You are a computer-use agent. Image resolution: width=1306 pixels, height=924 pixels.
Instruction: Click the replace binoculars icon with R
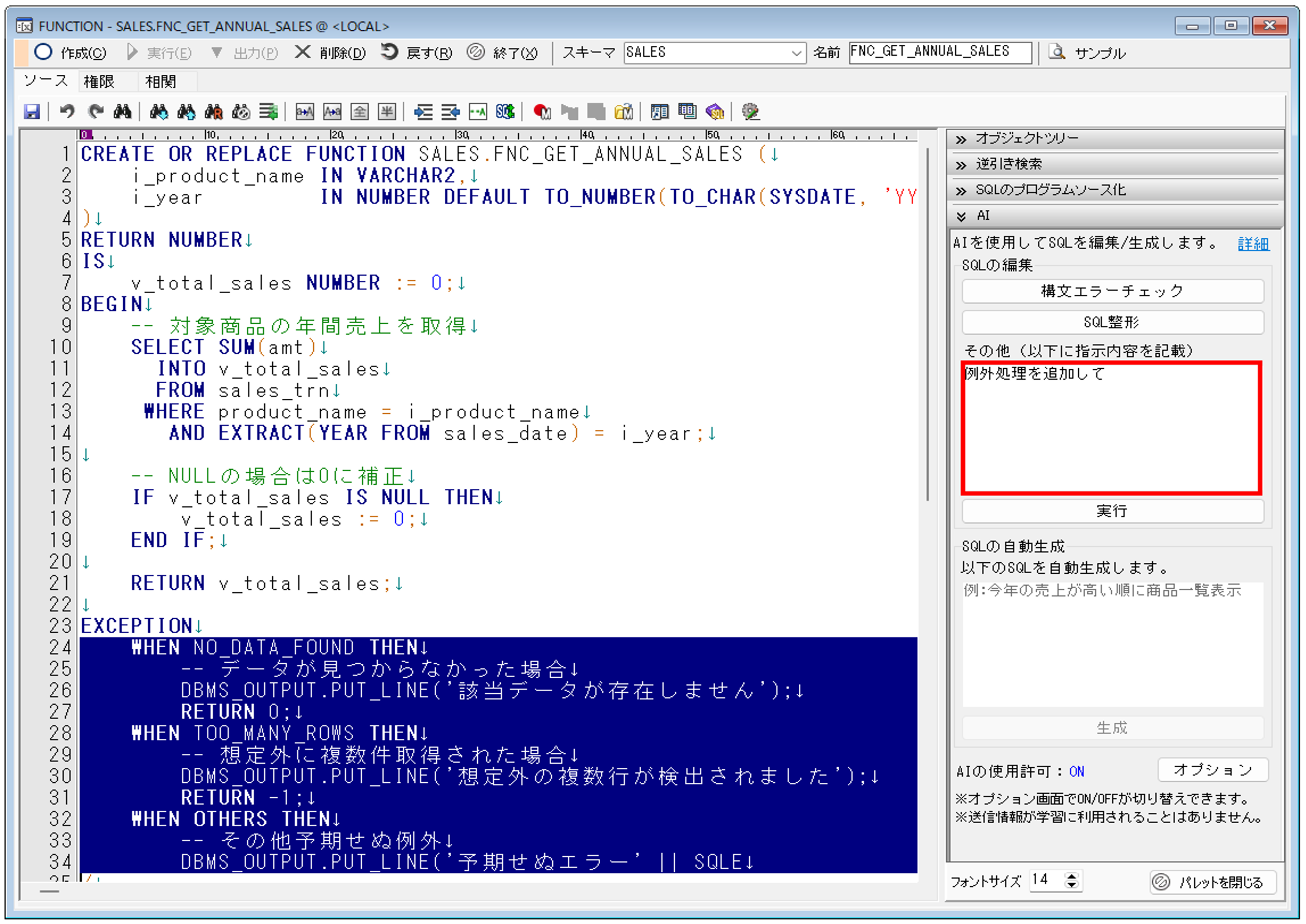tap(214, 112)
